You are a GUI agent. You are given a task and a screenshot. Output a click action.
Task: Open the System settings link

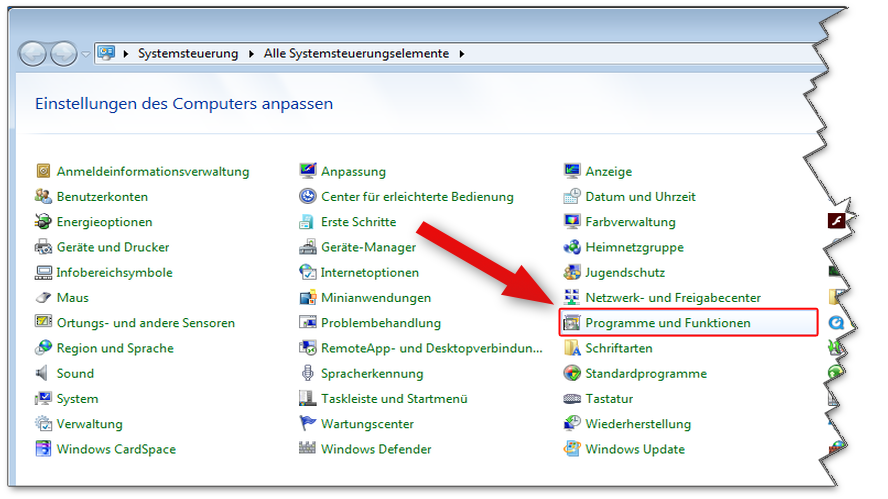click(x=78, y=399)
